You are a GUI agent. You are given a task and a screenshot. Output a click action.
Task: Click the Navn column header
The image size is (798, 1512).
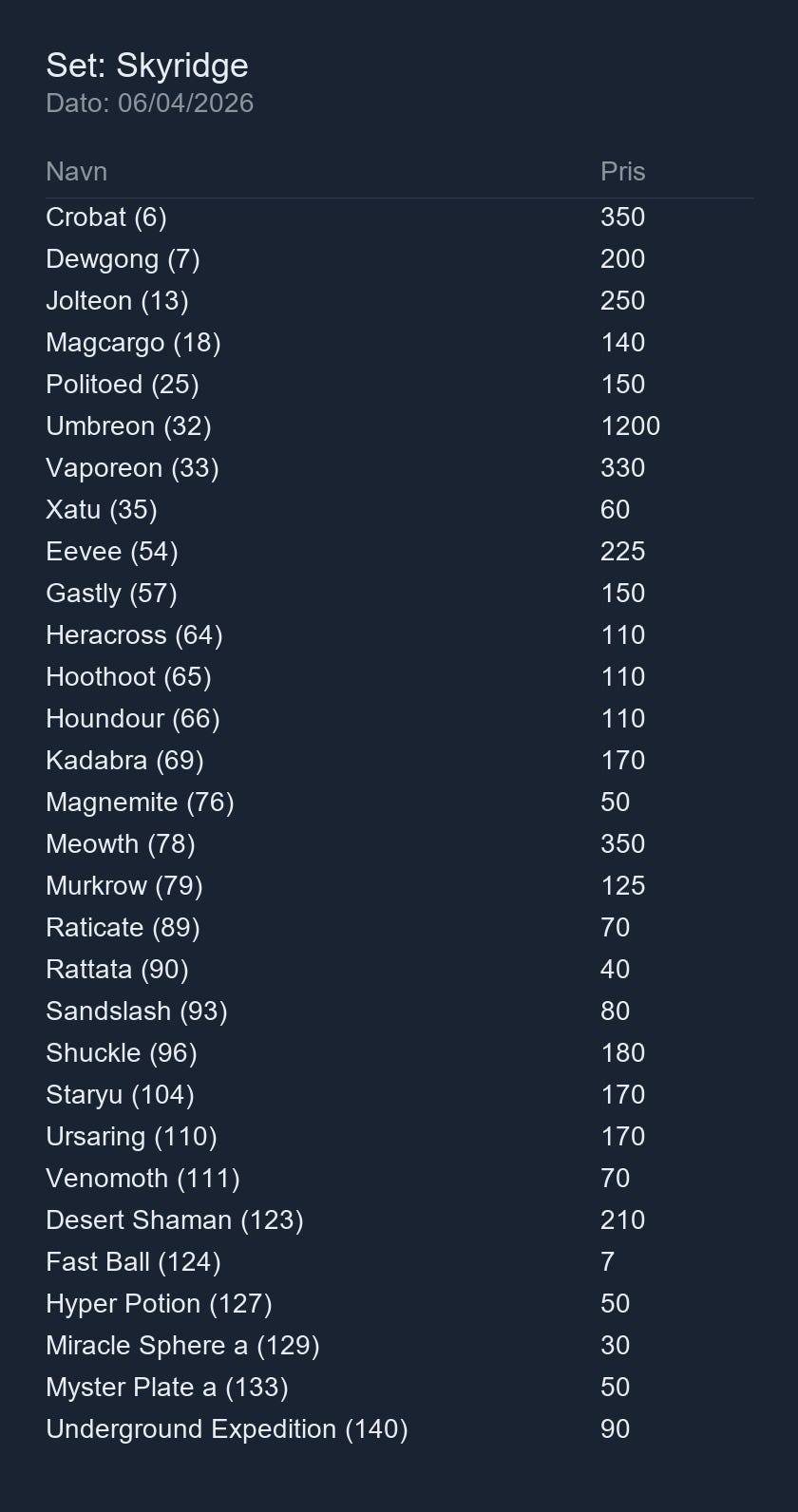click(x=76, y=172)
